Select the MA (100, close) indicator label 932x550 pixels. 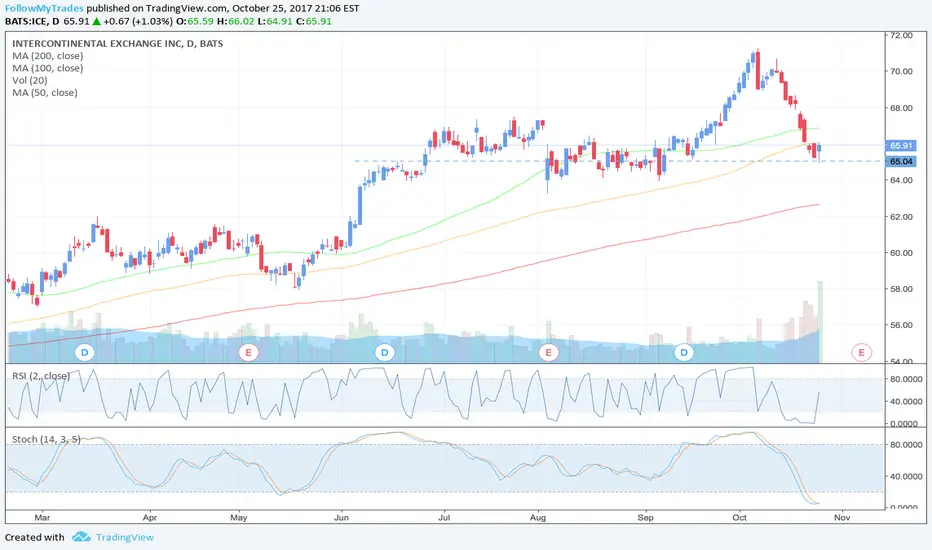click(48, 68)
